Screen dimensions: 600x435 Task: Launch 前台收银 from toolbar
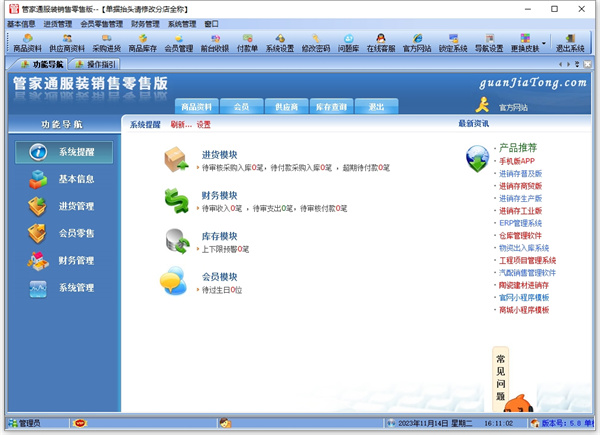(x=215, y=43)
